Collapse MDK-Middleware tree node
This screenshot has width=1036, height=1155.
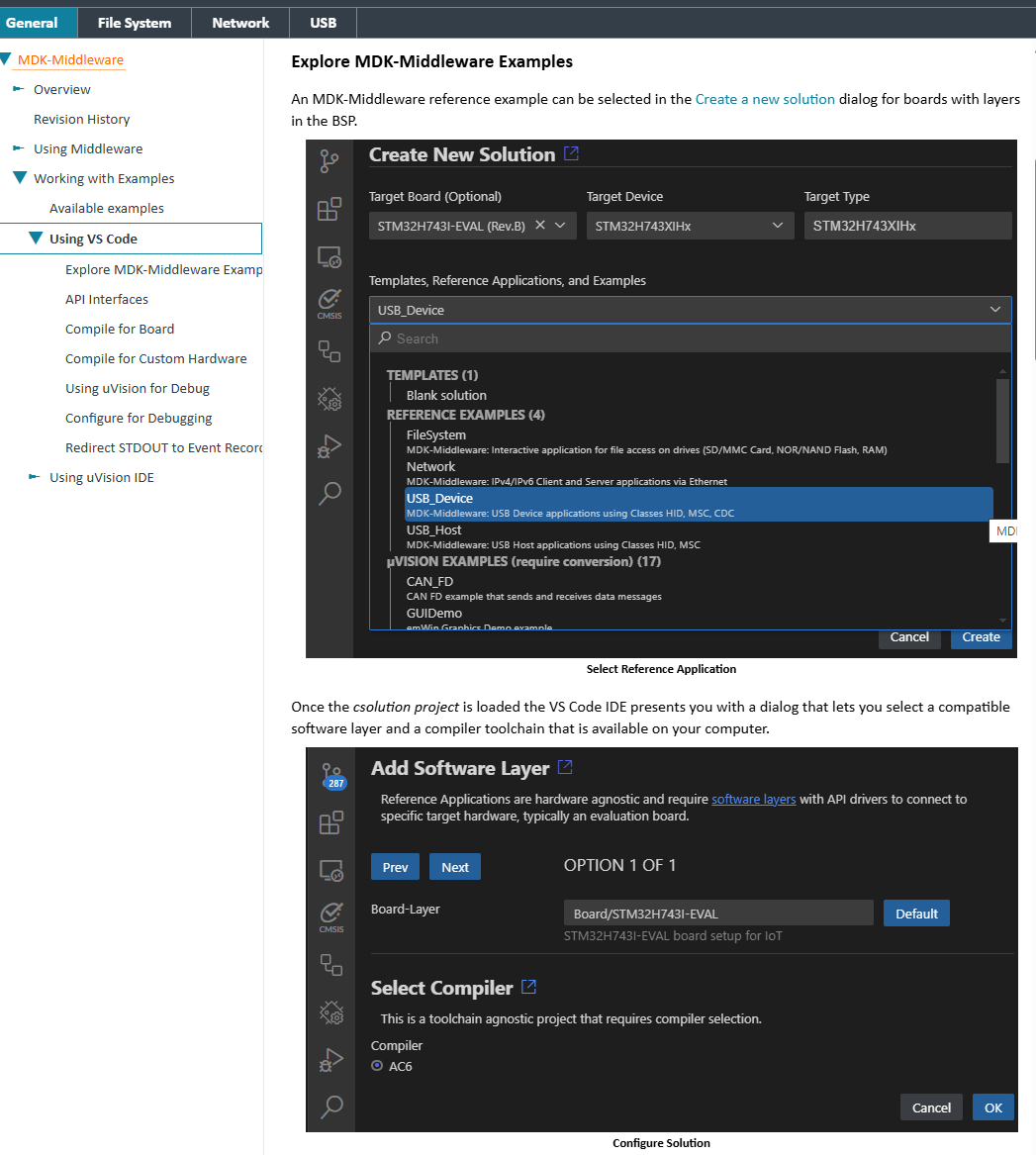pyautogui.click(x=5, y=59)
